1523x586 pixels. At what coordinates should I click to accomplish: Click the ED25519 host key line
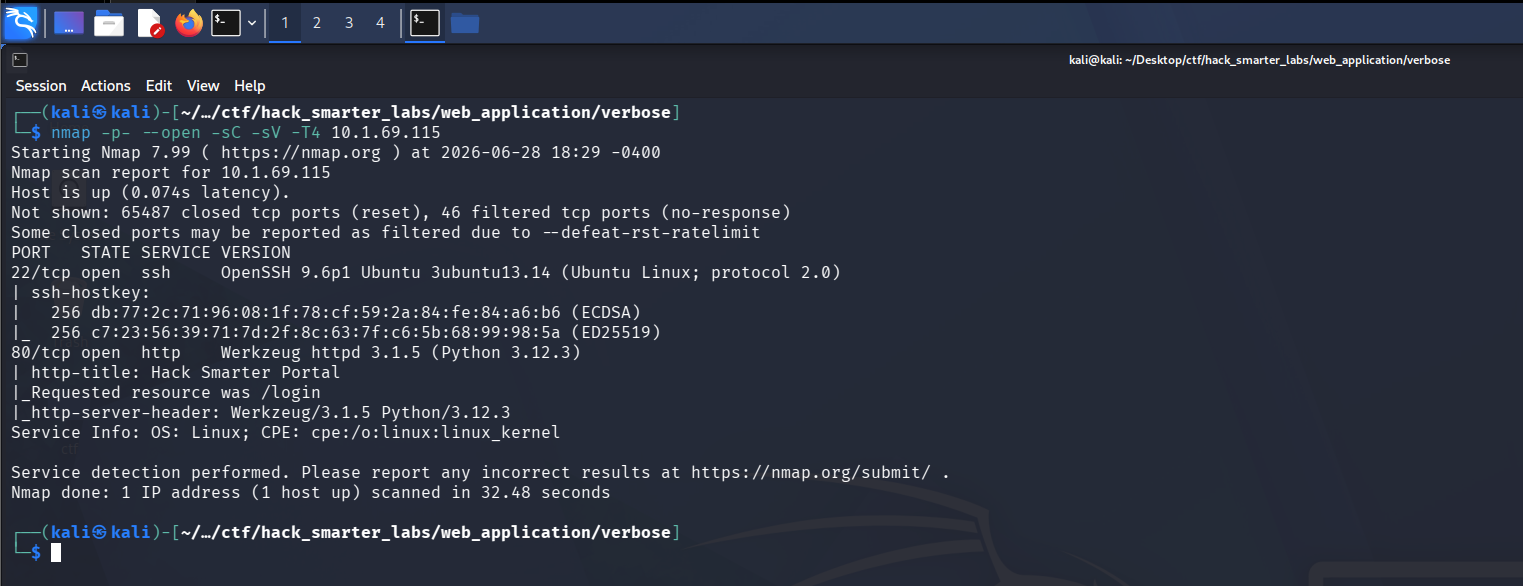(336, 332)
